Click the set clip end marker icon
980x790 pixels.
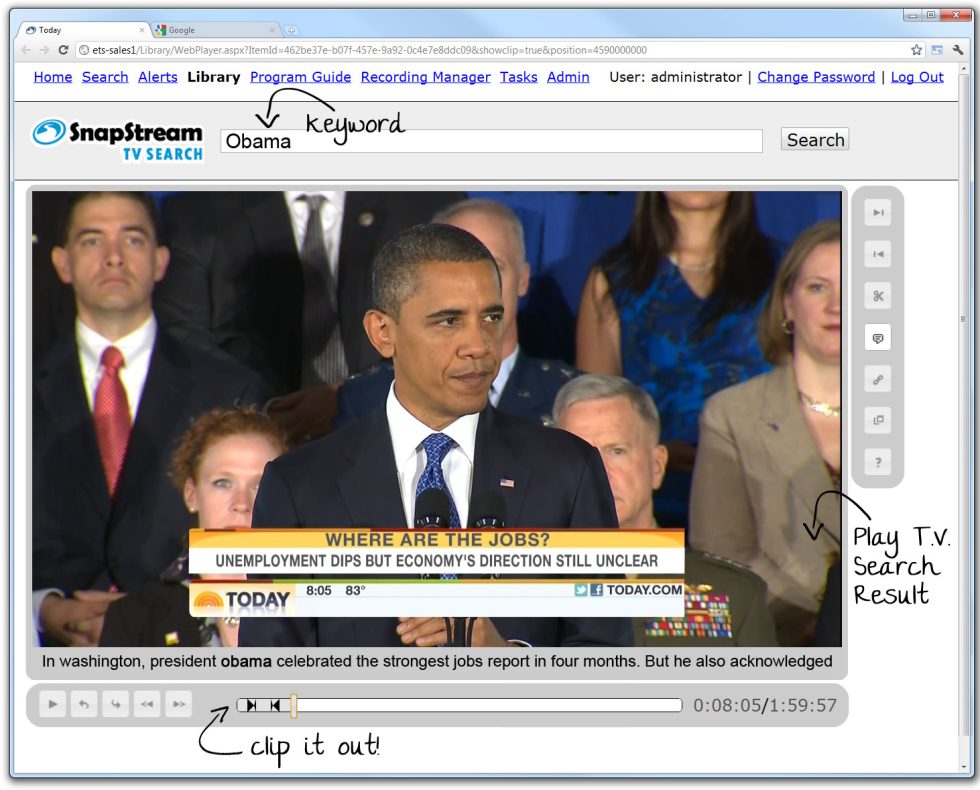coord(275,705)
